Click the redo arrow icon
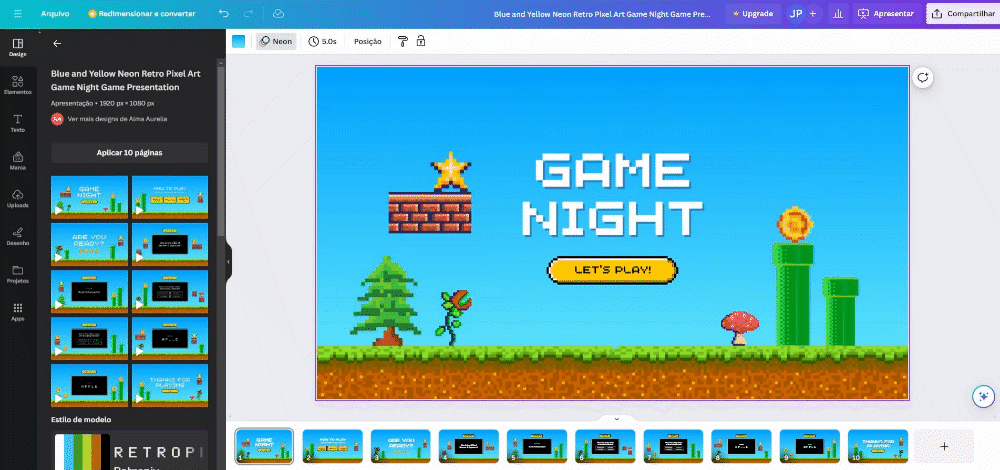This screenshot has width=1000, height=470. click(x=249, y=14)
